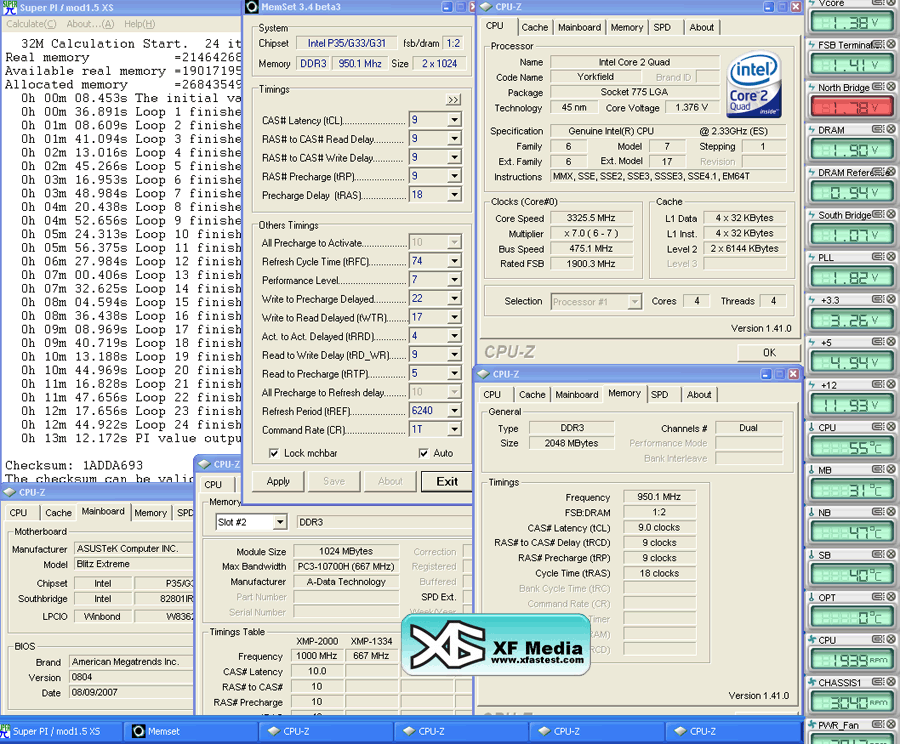Image resolution: width=900 pixels, height=744 pixels.
Task: Open the RAS# Precharge (tRP) dropdown
Action: [x=454, y=176]
